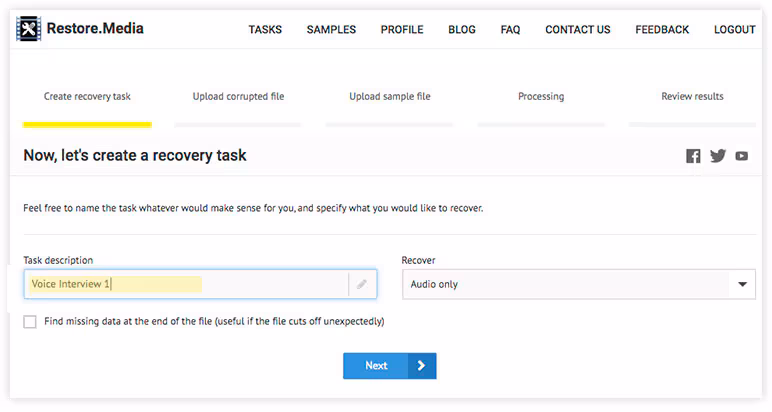Open the PROFILE page
The height and width of the screenshot is (412, 772).
tap(402, 30)
